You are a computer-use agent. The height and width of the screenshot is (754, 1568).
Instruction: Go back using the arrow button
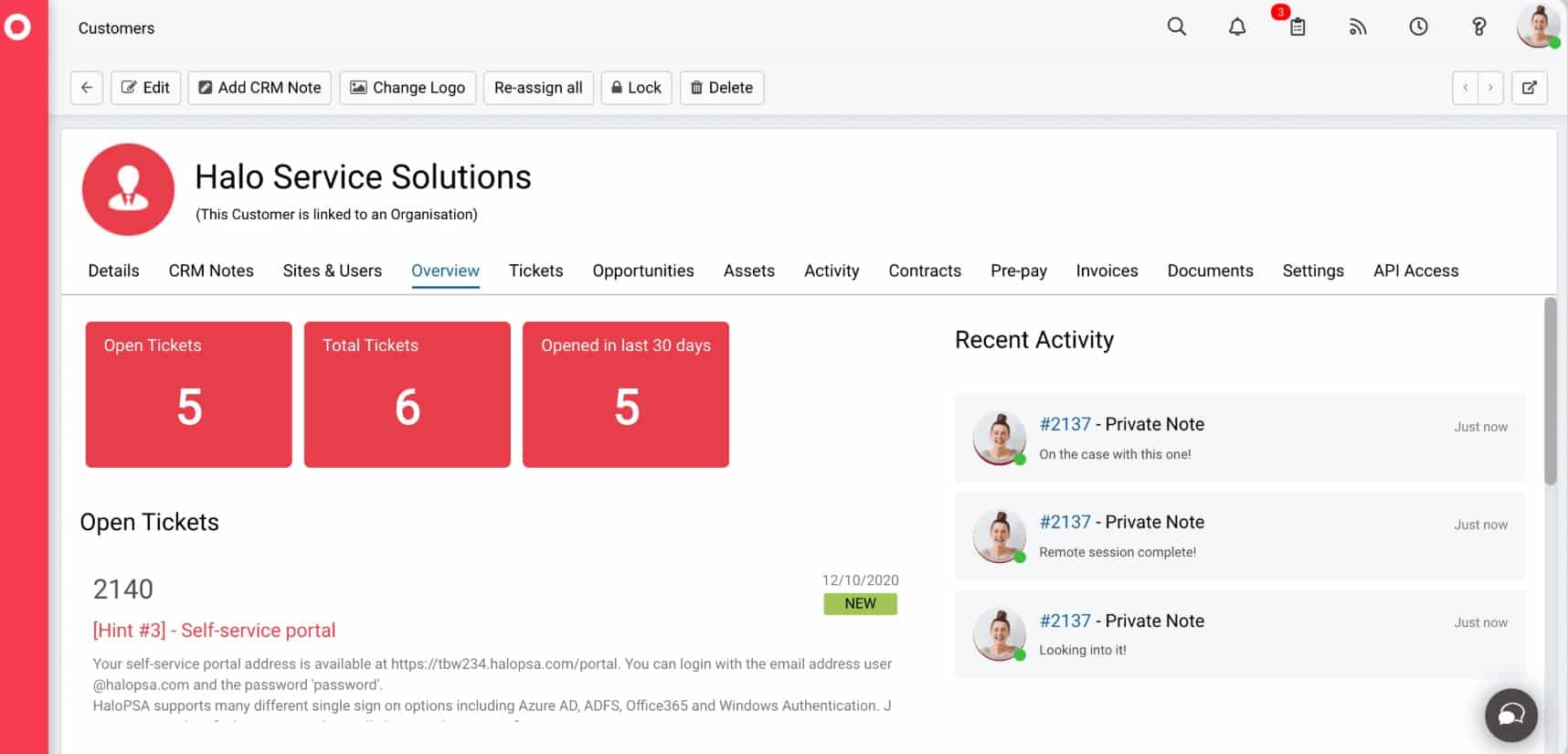coord(87,88)
